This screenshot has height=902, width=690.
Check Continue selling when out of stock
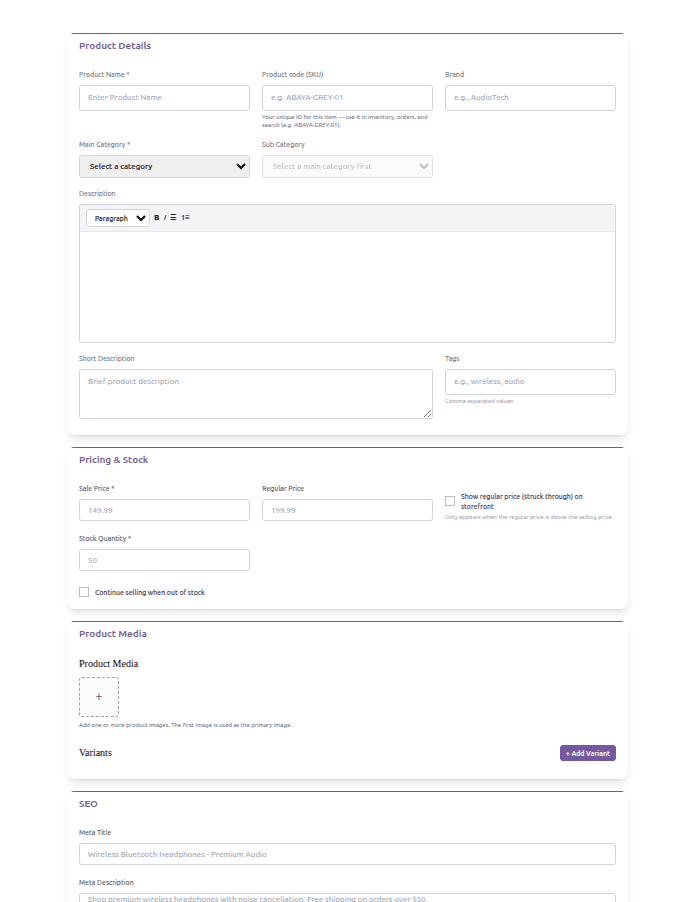pyautogui.click(x=84, y=592)
